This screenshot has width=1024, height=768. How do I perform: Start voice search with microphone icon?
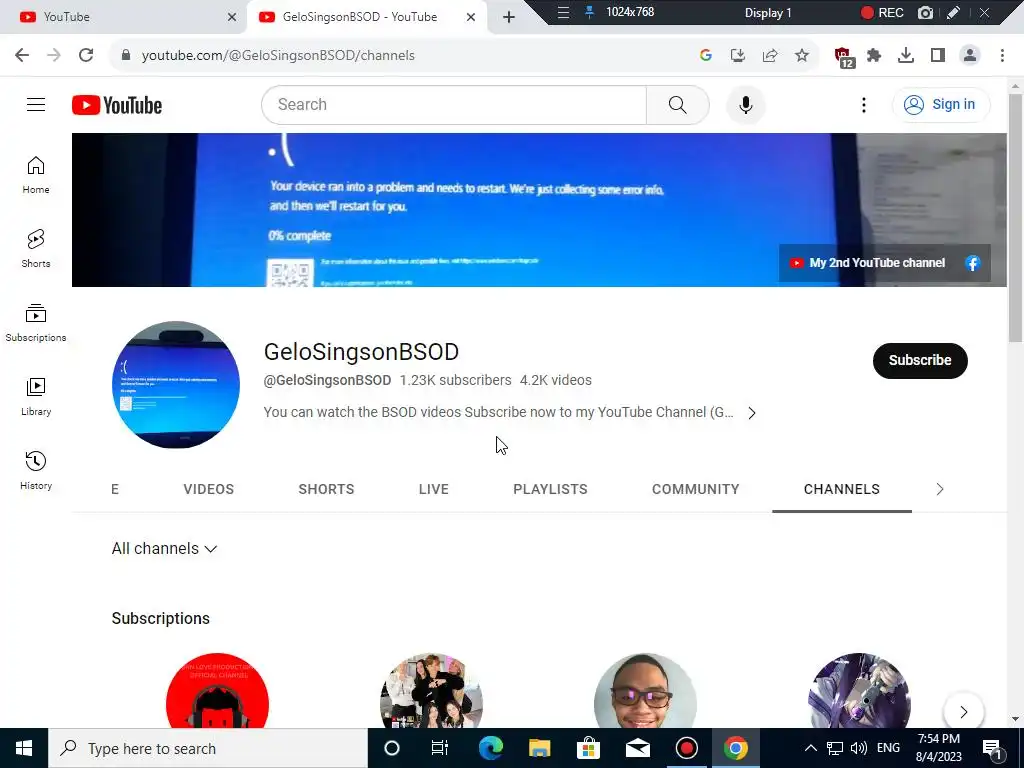tap(745, 104)
